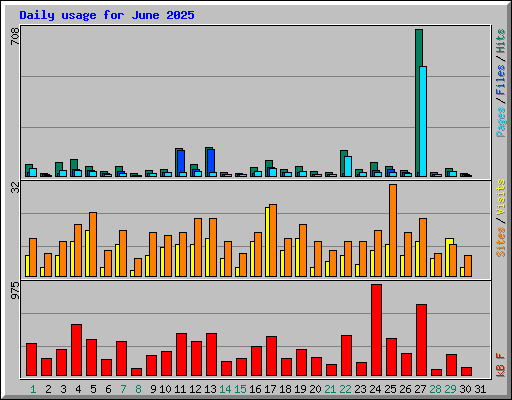The height and width of the screenshot is (400, 512).
Task: Click the day "13" label on x-axis
Action: click(210, 389)
